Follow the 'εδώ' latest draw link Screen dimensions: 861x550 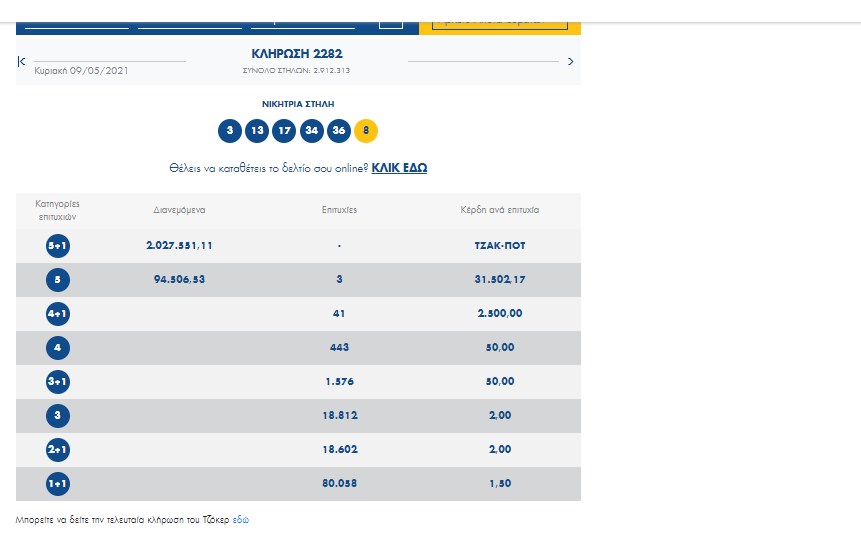pos(240,521)
